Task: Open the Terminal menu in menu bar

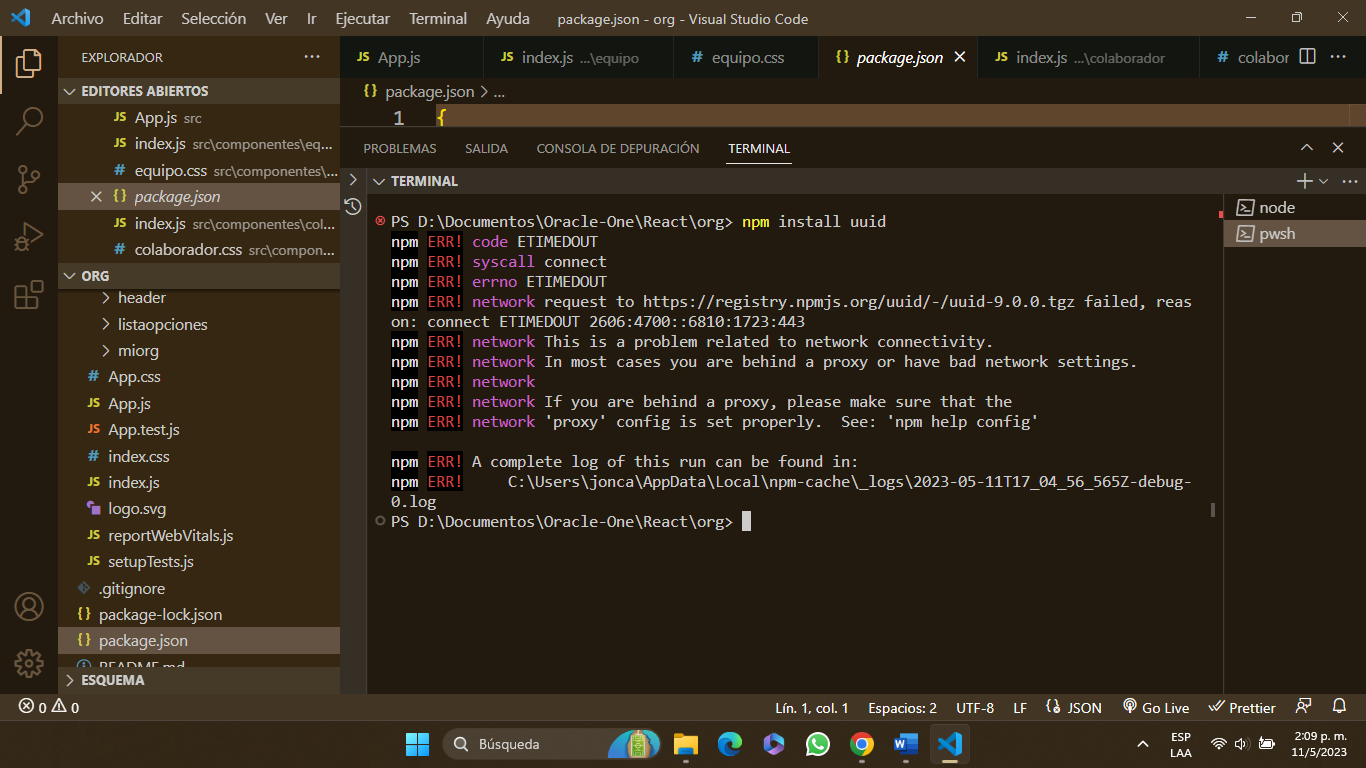Action: pos(438,19)
